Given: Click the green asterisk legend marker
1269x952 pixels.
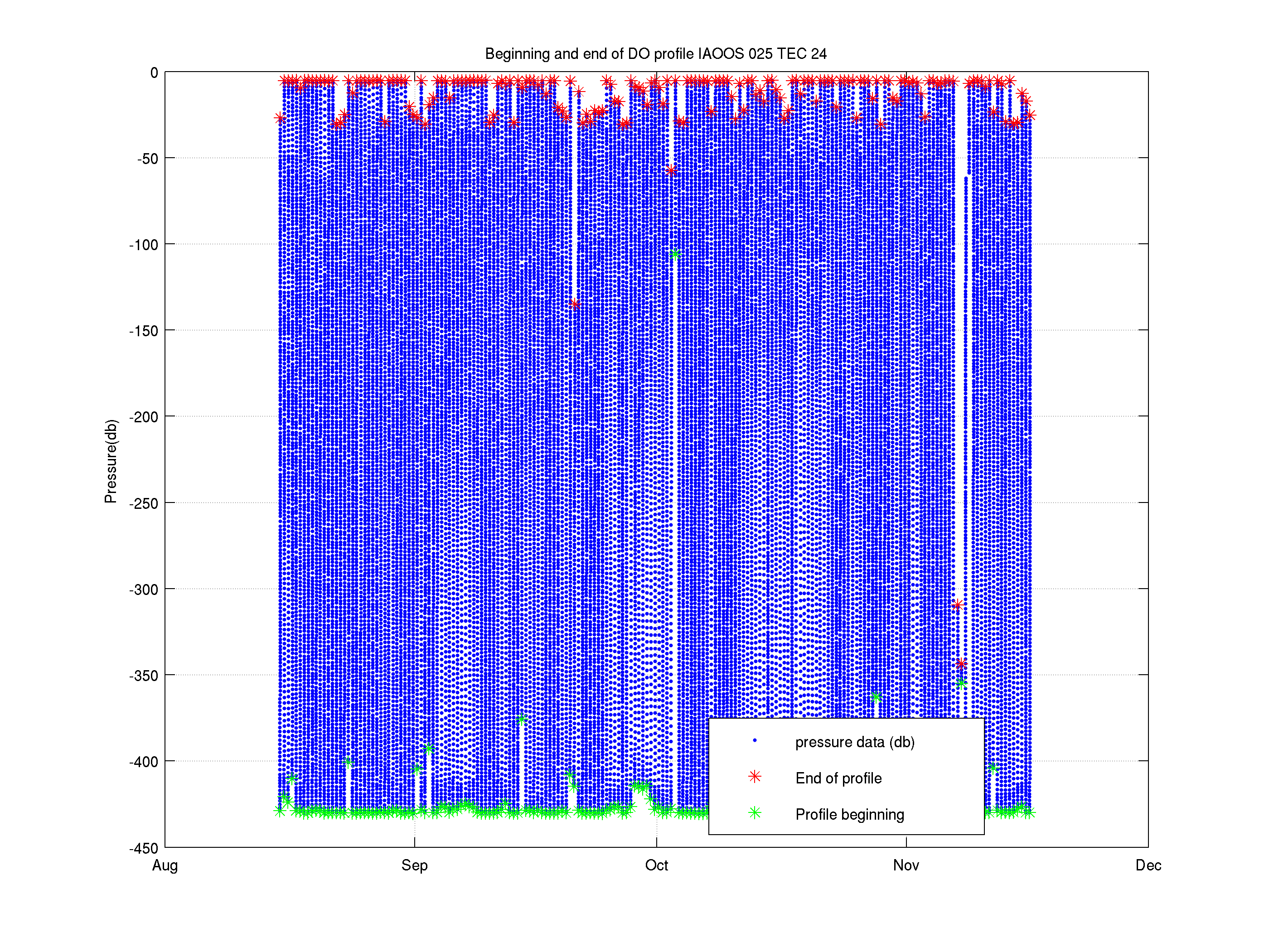Looking at the screenshot, I should click(755, 812).
